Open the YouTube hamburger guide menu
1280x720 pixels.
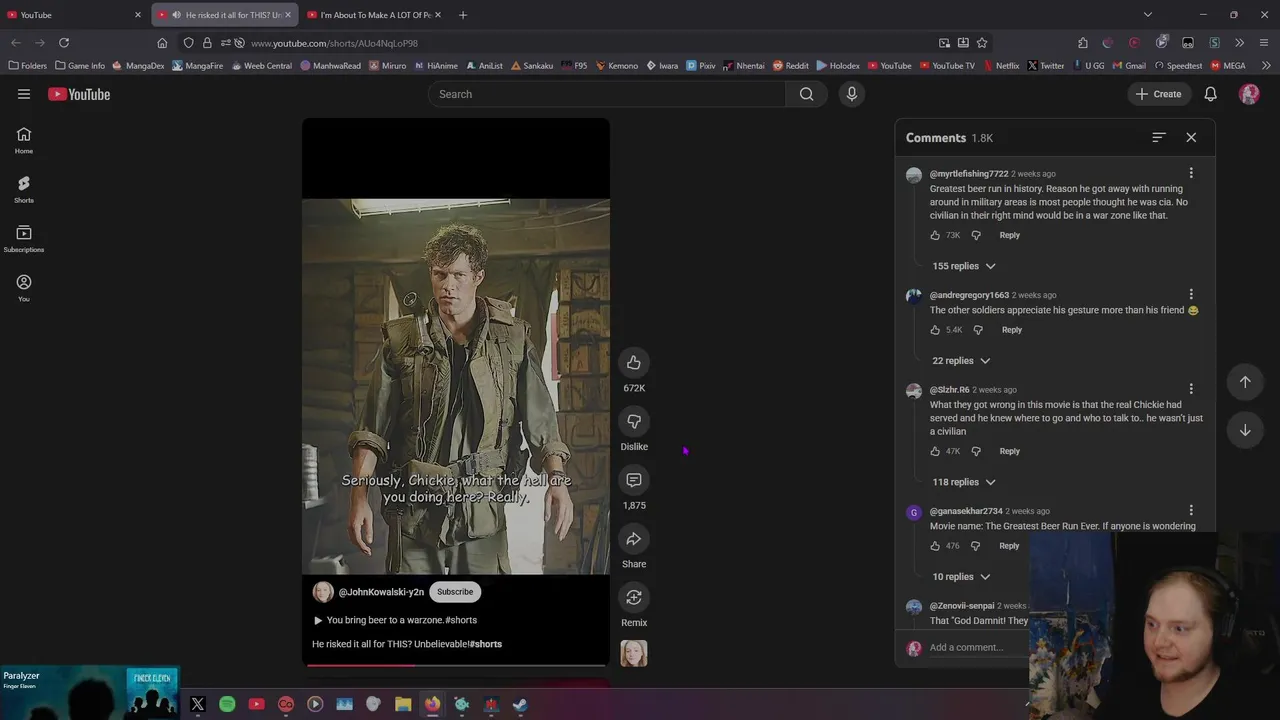point(24,94)
